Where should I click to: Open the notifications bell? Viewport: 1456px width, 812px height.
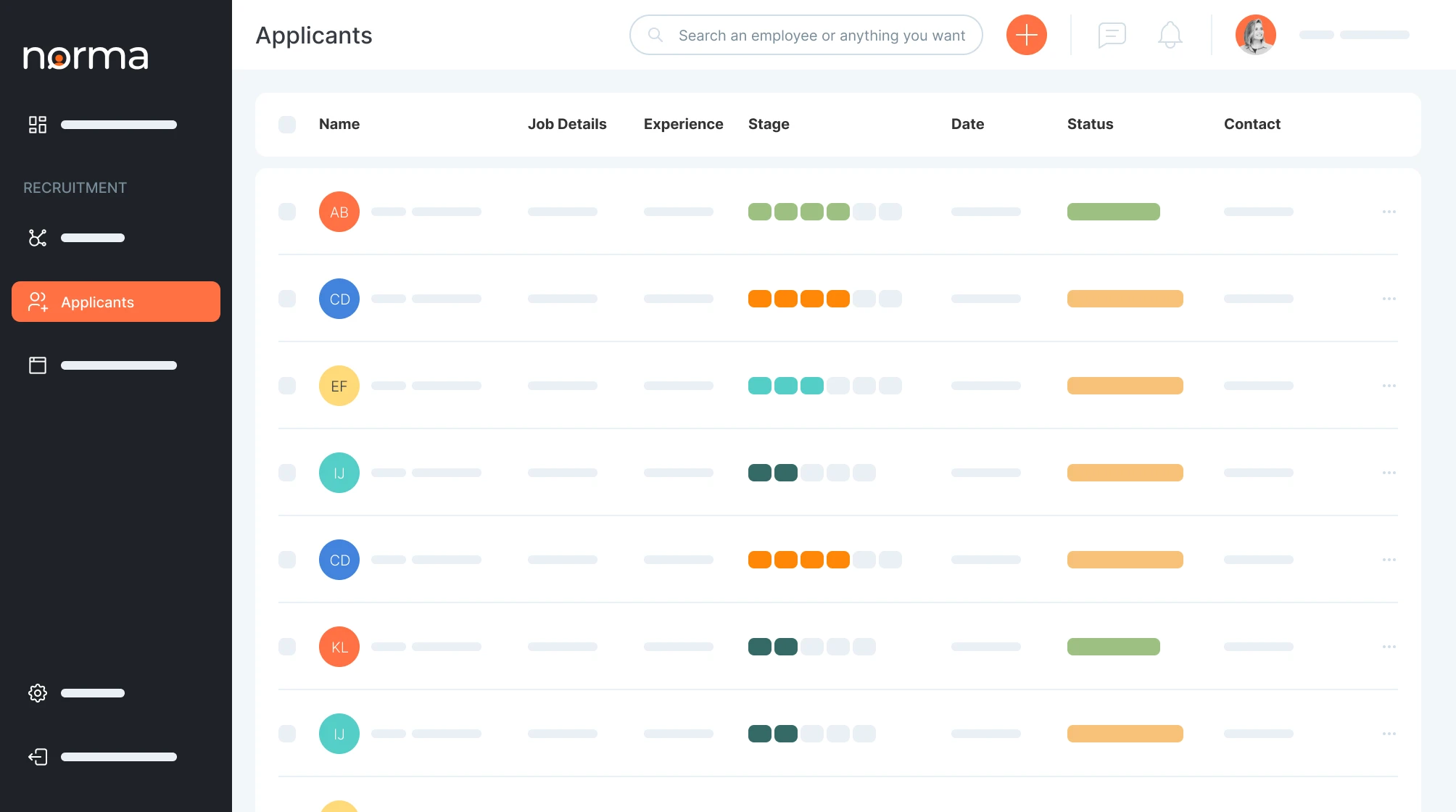click(x=1170, y=35)
